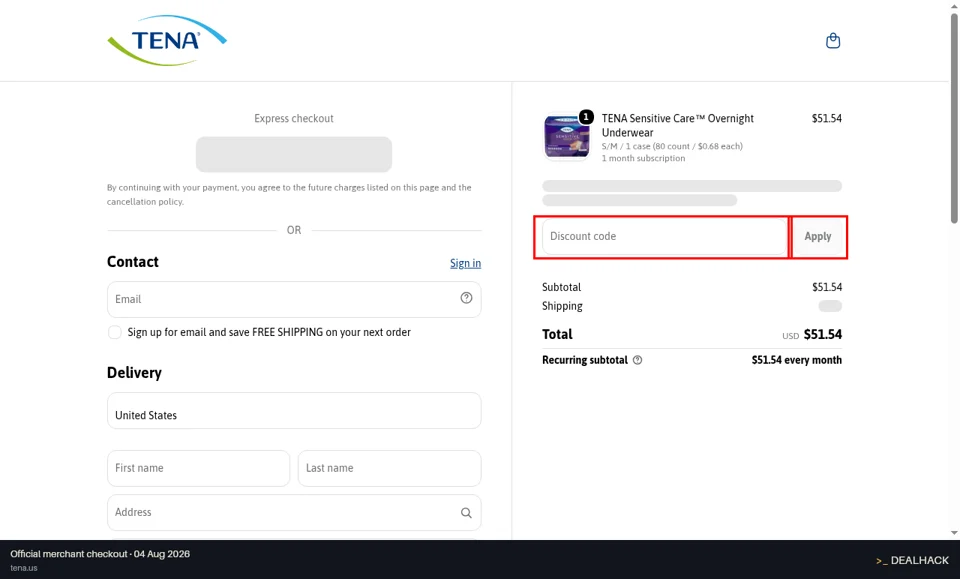Apply the discount code

pyautogui.click(x=817, y=237)
